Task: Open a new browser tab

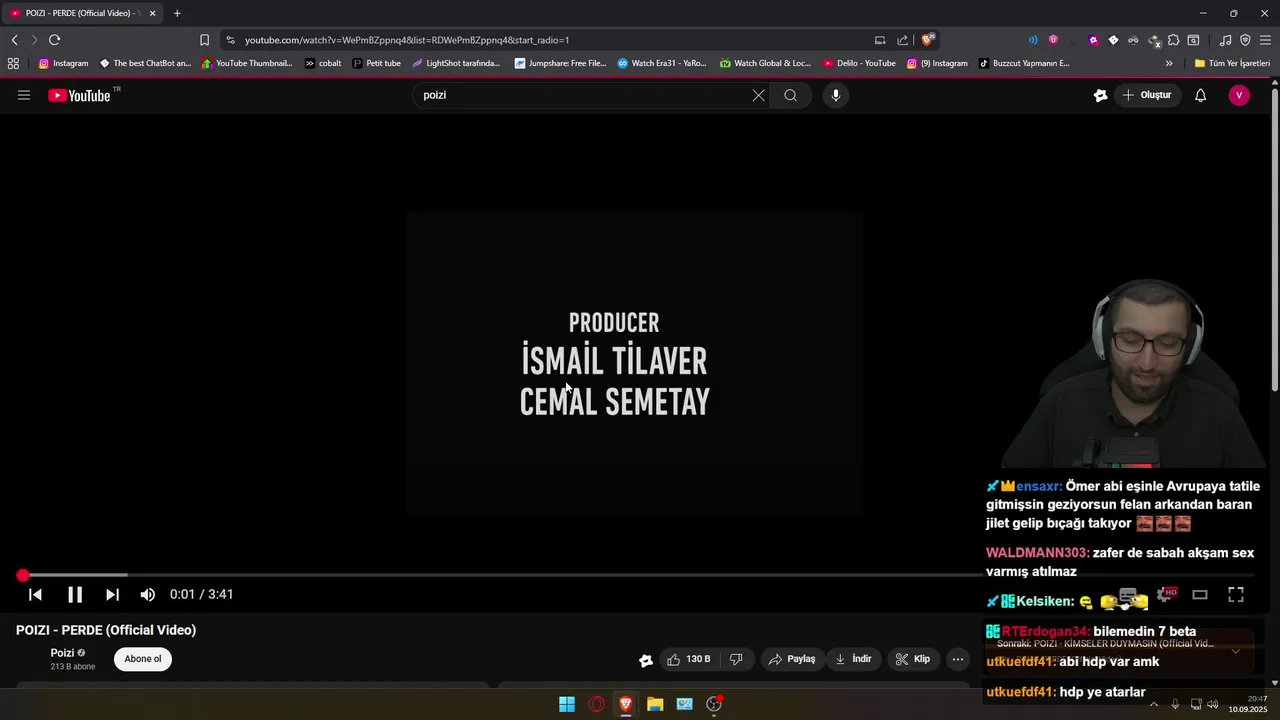Action: pos(177,13)
